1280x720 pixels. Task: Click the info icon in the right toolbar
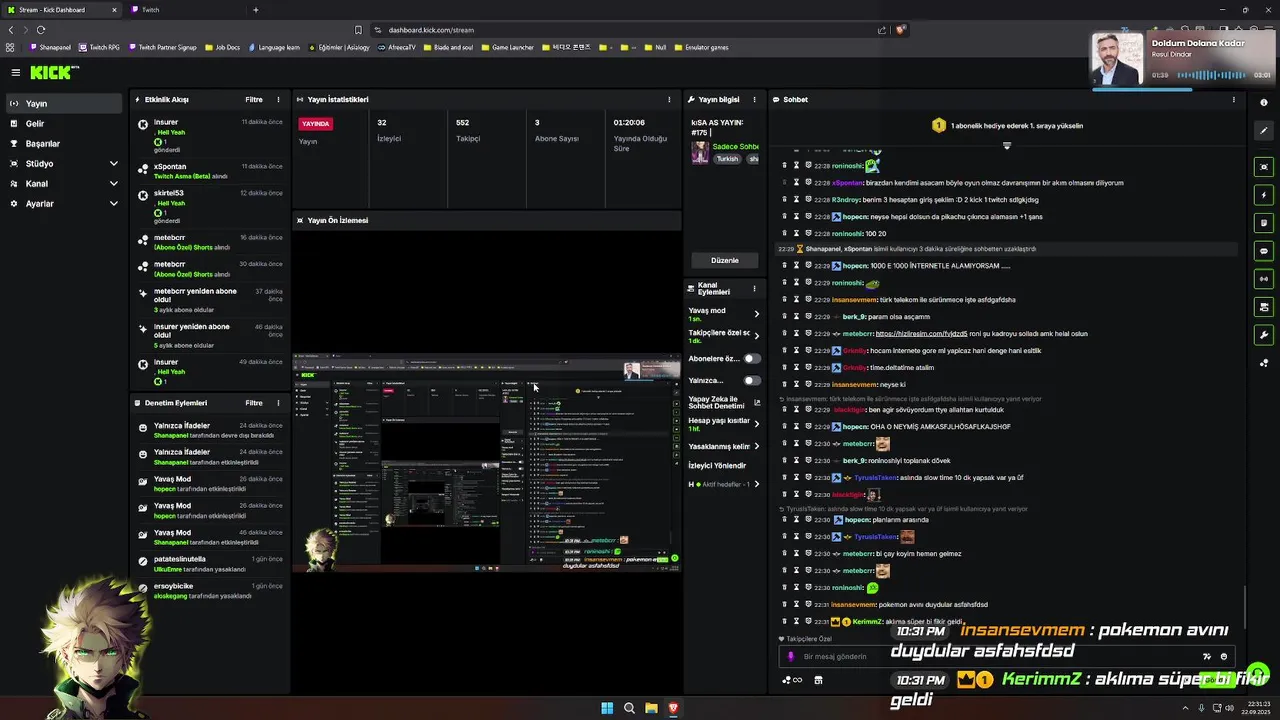point(1264,103)
